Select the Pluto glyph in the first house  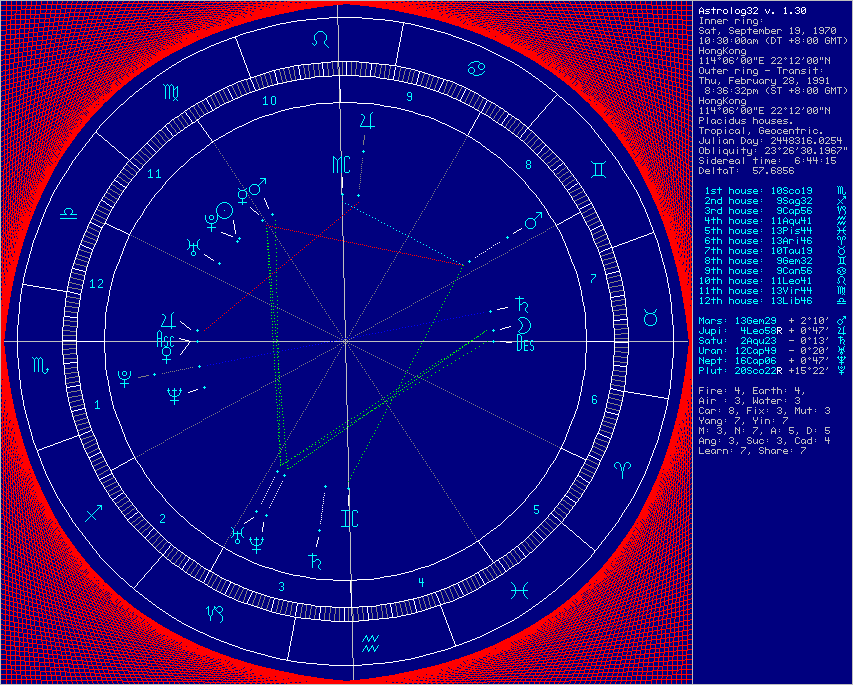126,377
